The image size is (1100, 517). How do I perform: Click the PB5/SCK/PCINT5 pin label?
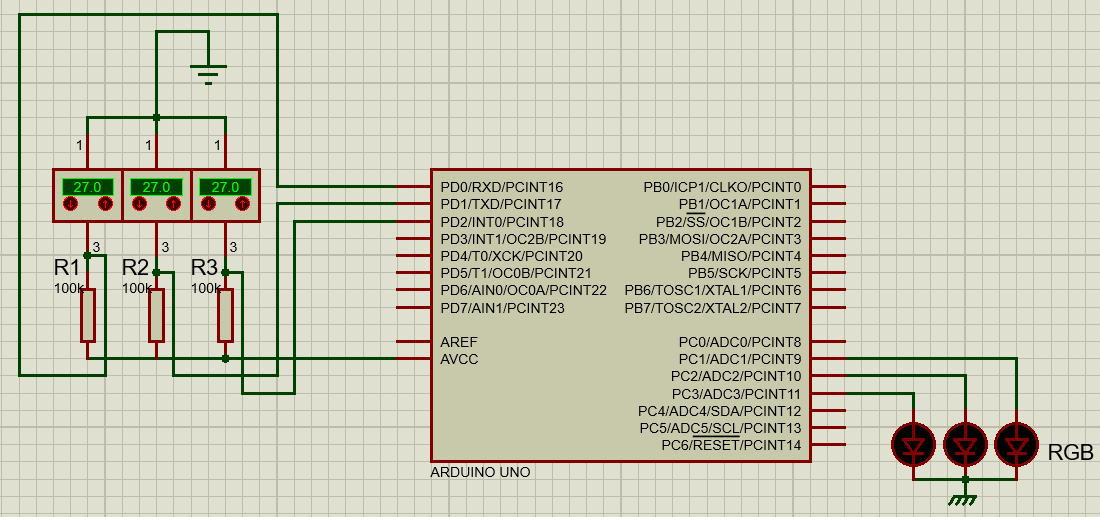point(745,274)
